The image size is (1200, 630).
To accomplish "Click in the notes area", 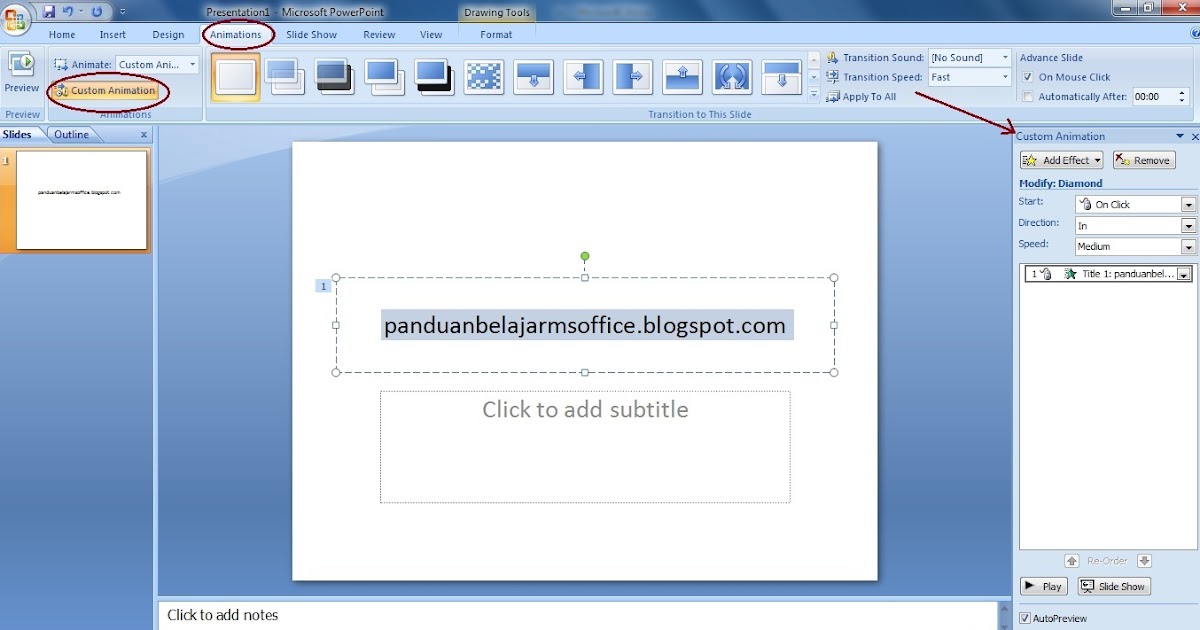I will 577,615.
